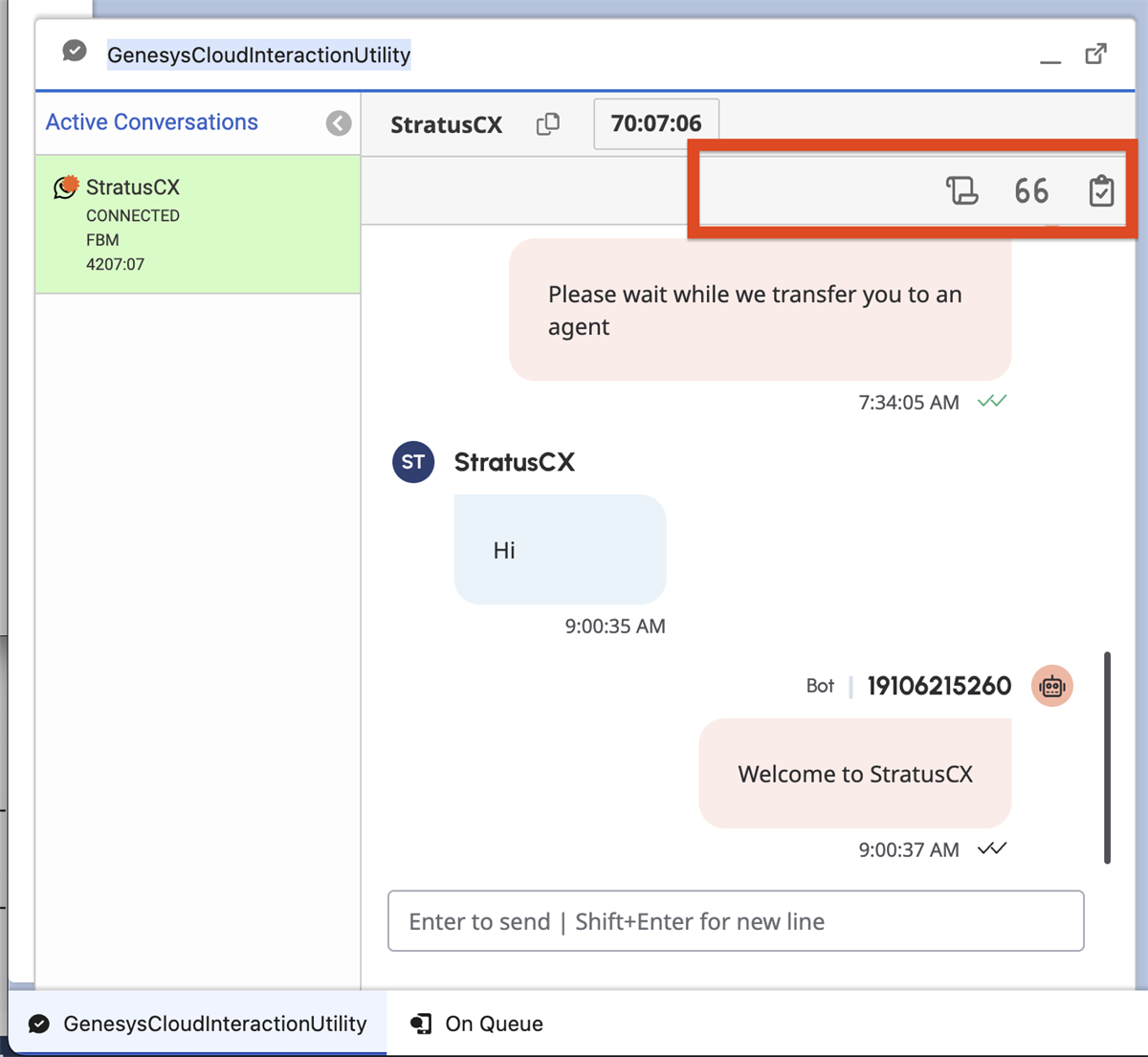Click the chat icon in the header
Viewport: 1148px width, 1057px height.
click(75, 51)
